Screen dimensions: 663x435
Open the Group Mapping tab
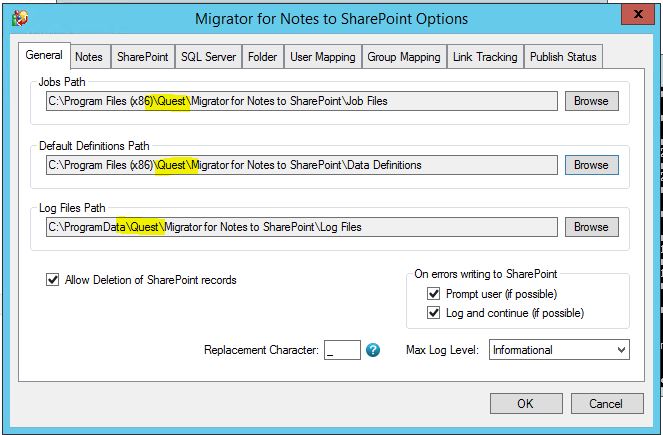coord(404,57)
